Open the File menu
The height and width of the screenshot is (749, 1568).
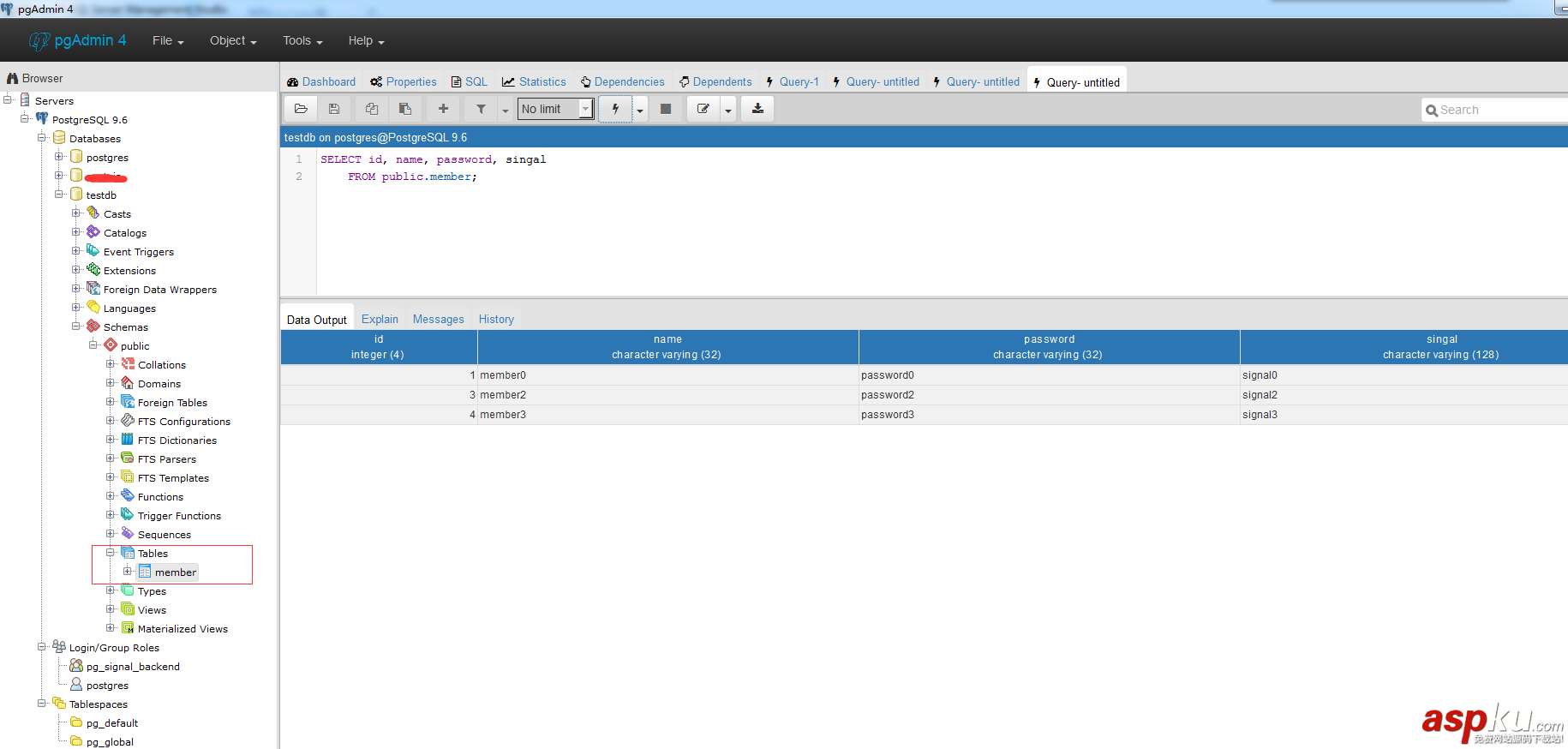click(168, 40)
